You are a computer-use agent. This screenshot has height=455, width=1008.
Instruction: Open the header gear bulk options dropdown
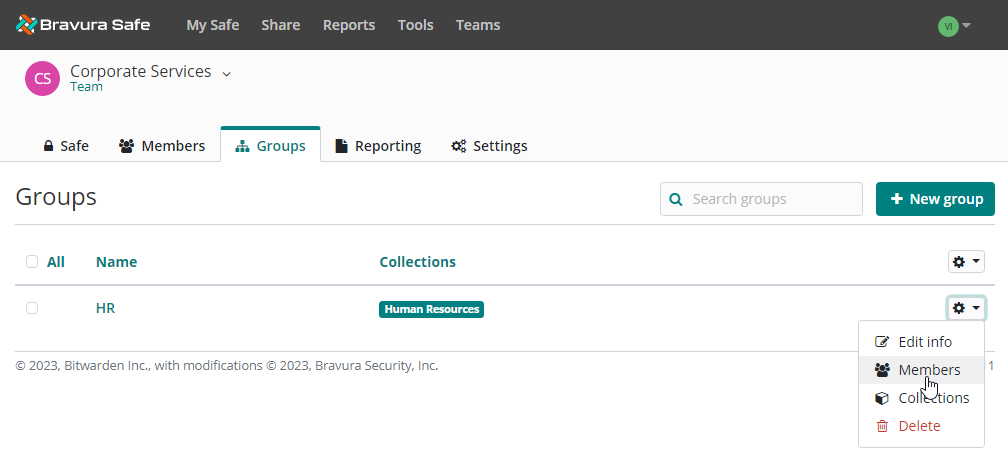tap(966, 262)
